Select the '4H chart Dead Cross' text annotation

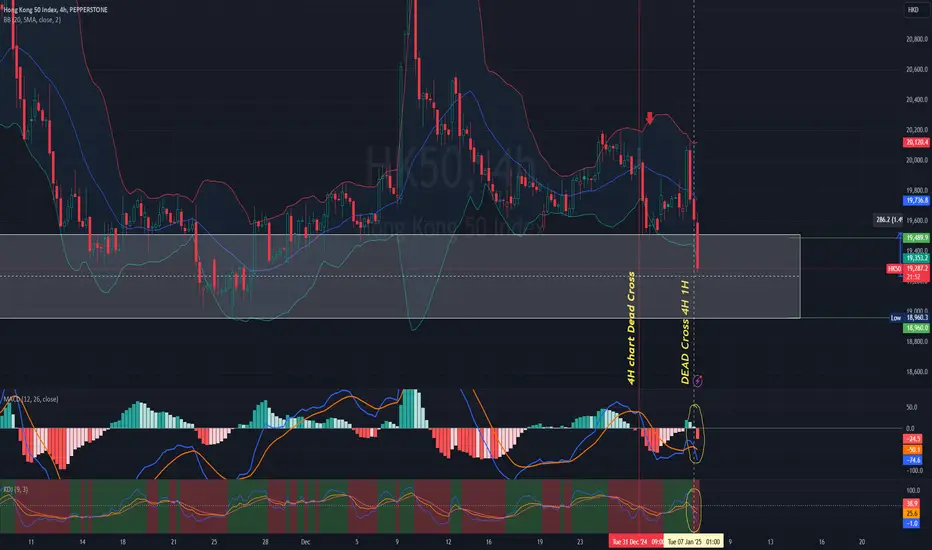coord(631,328)
